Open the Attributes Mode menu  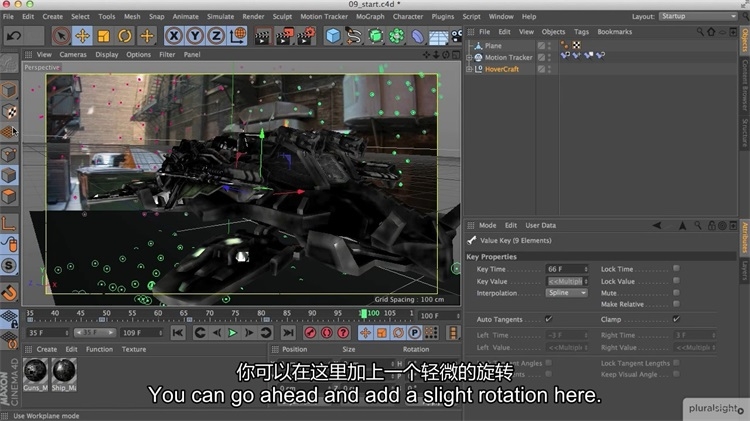[487, 225]
